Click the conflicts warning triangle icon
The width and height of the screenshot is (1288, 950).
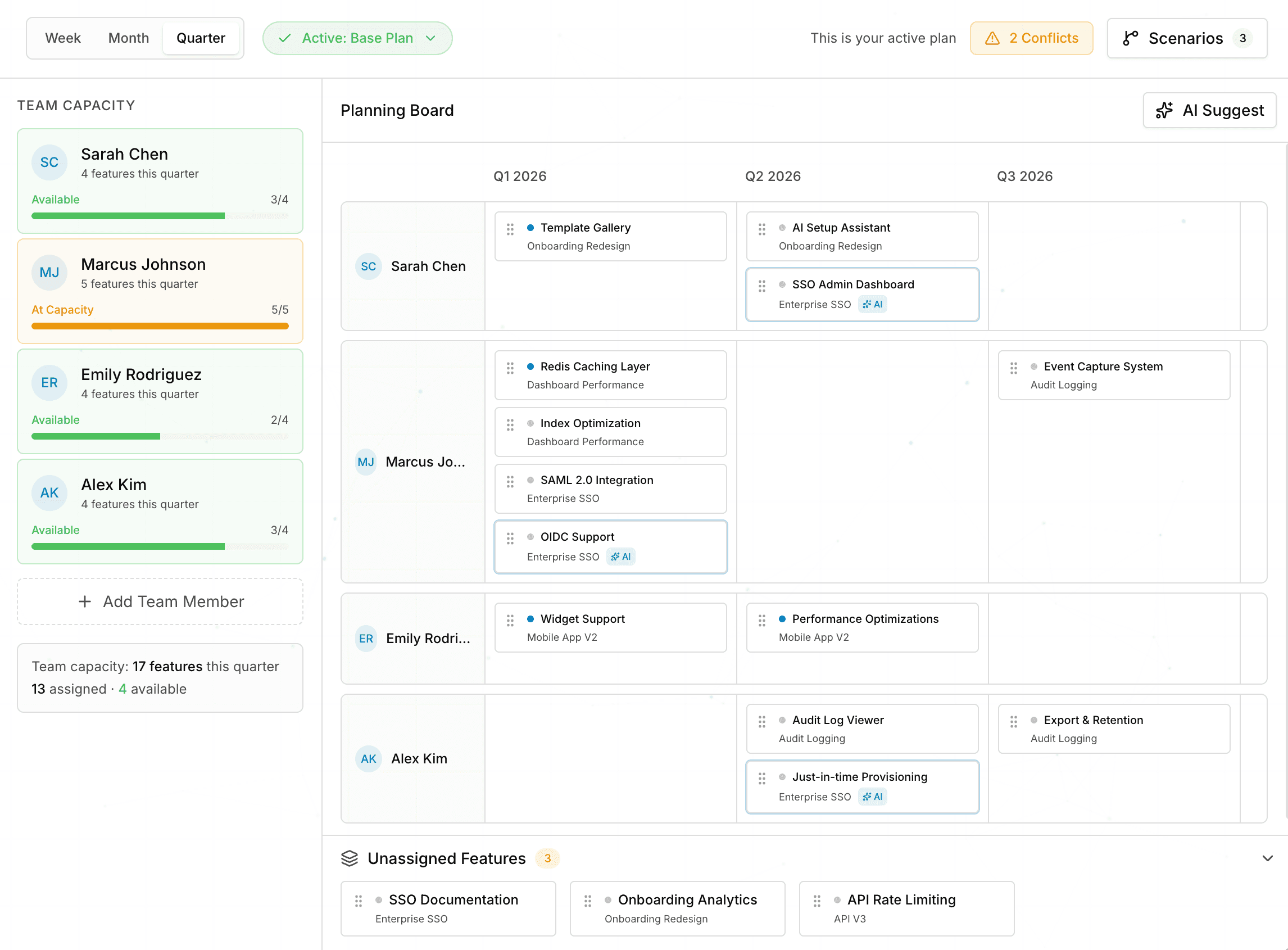tap(992, 39)
